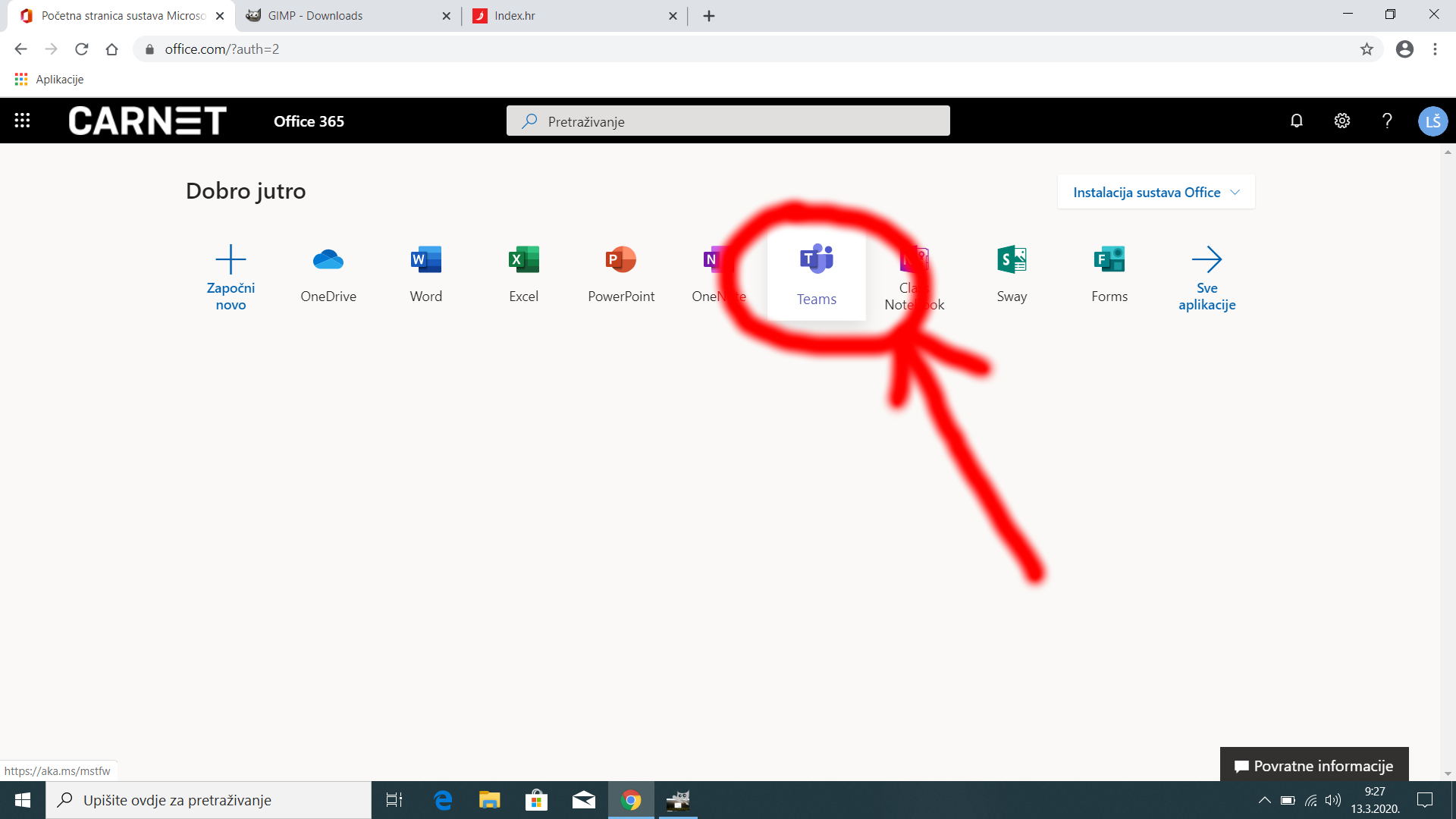Viewport: 1456px width, 819px height.
Task: Open help question mark
Action: (x=1387, y=121)
